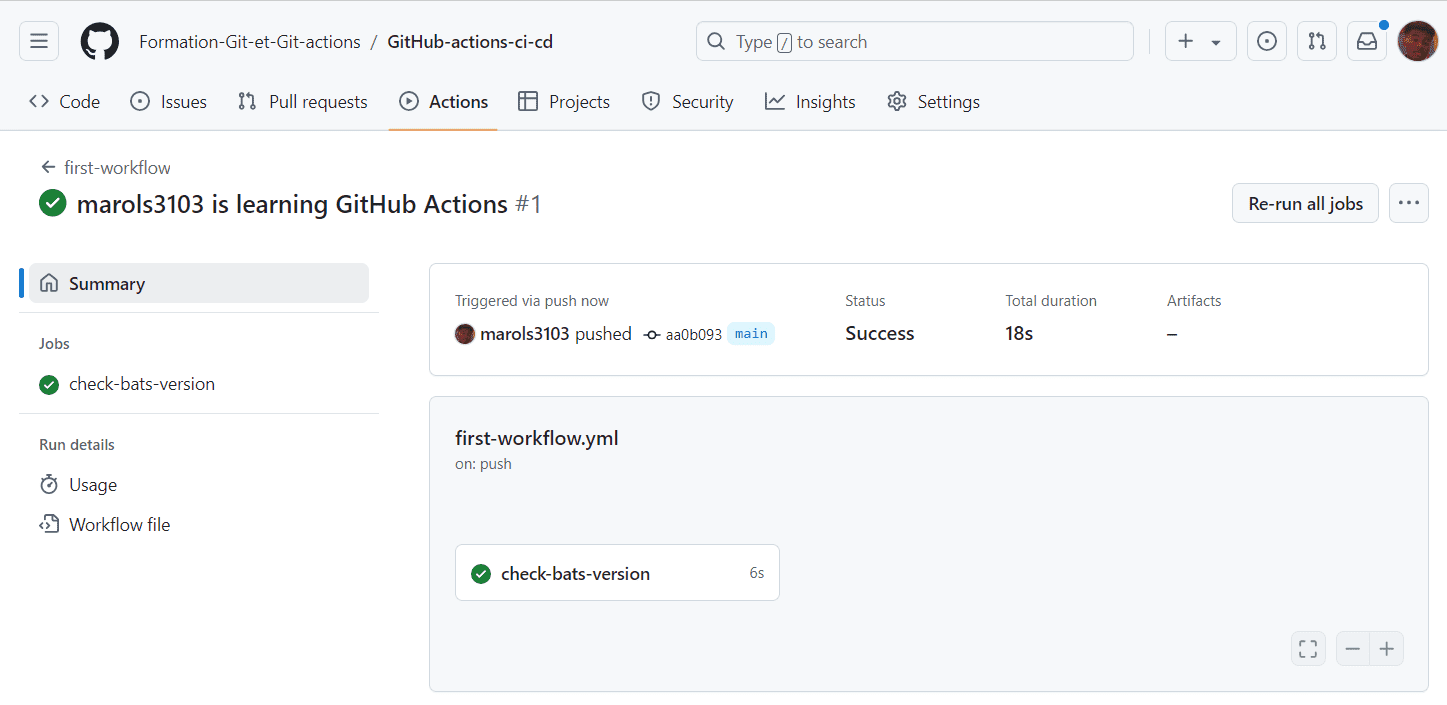Switch to the Actions tab
Screen dimensions: 1447x705
(443, 101)
